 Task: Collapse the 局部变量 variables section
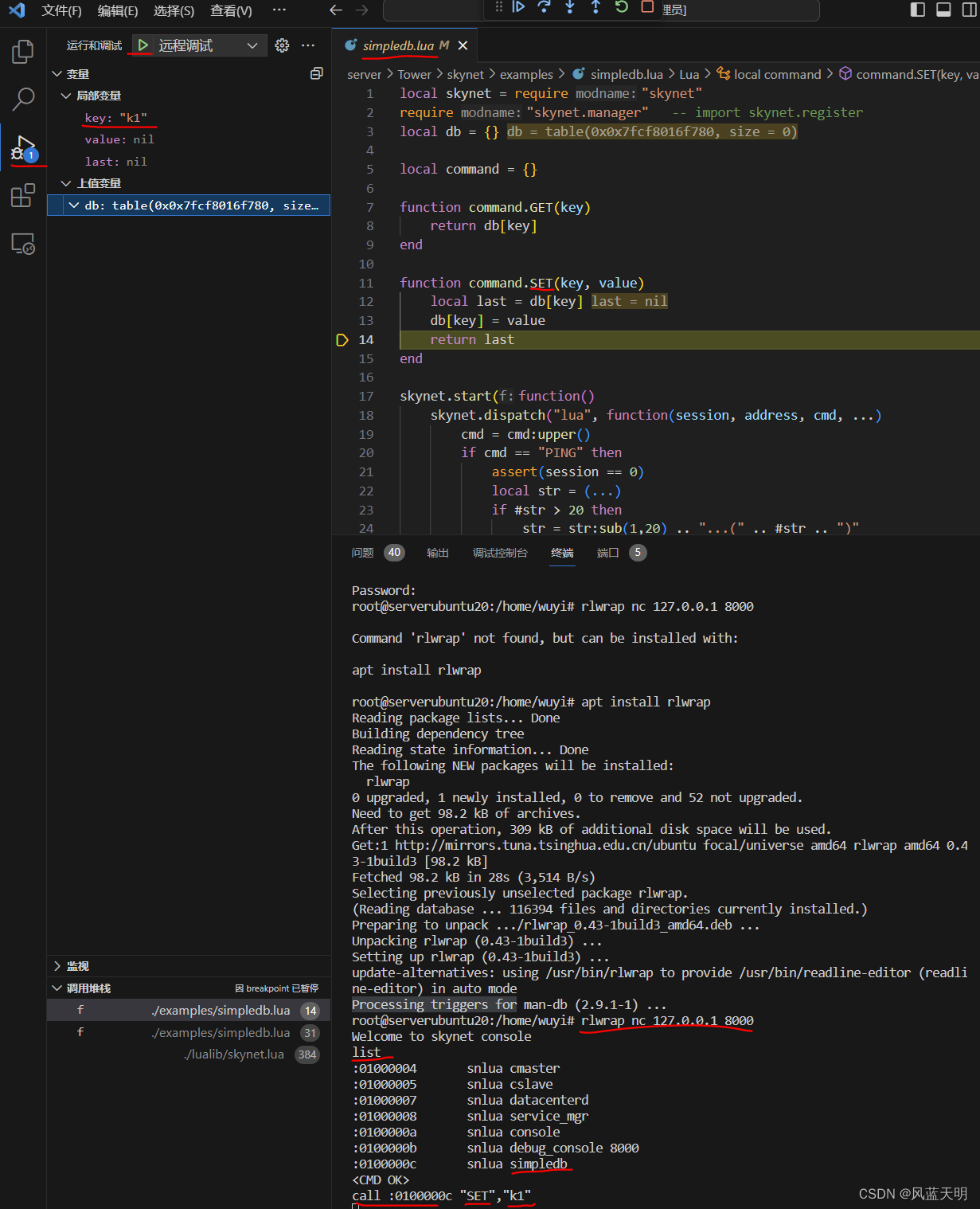[66, 95]
